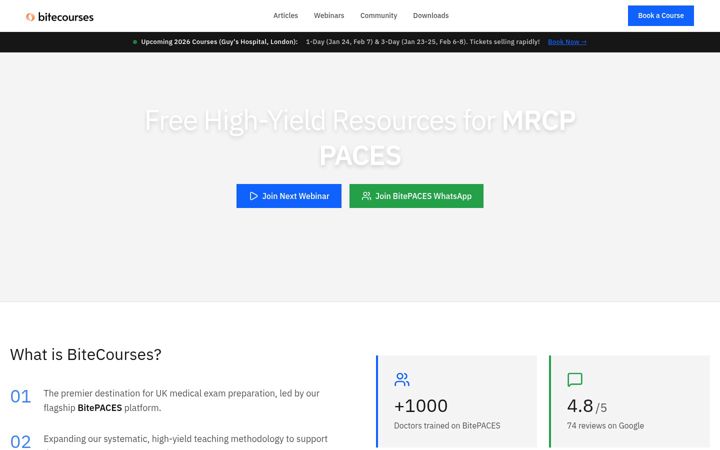Click the play icon in Join Next Webinar
Image resolution: width=720 pixels, height=450 pixels.
tap(253, 196)
